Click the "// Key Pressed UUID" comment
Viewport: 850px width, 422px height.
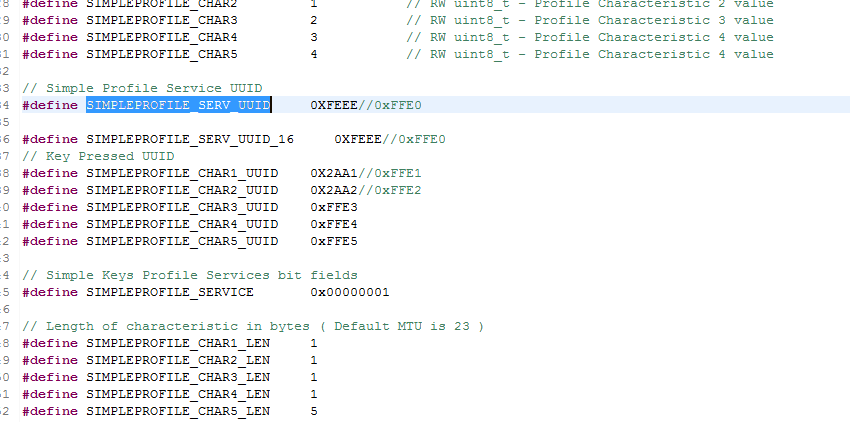97,156
